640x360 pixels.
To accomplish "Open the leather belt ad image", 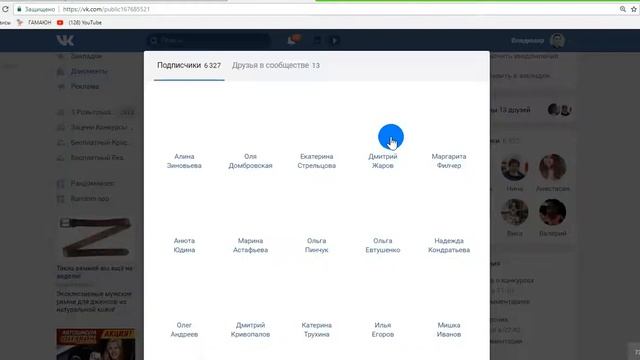I will 96,238.
